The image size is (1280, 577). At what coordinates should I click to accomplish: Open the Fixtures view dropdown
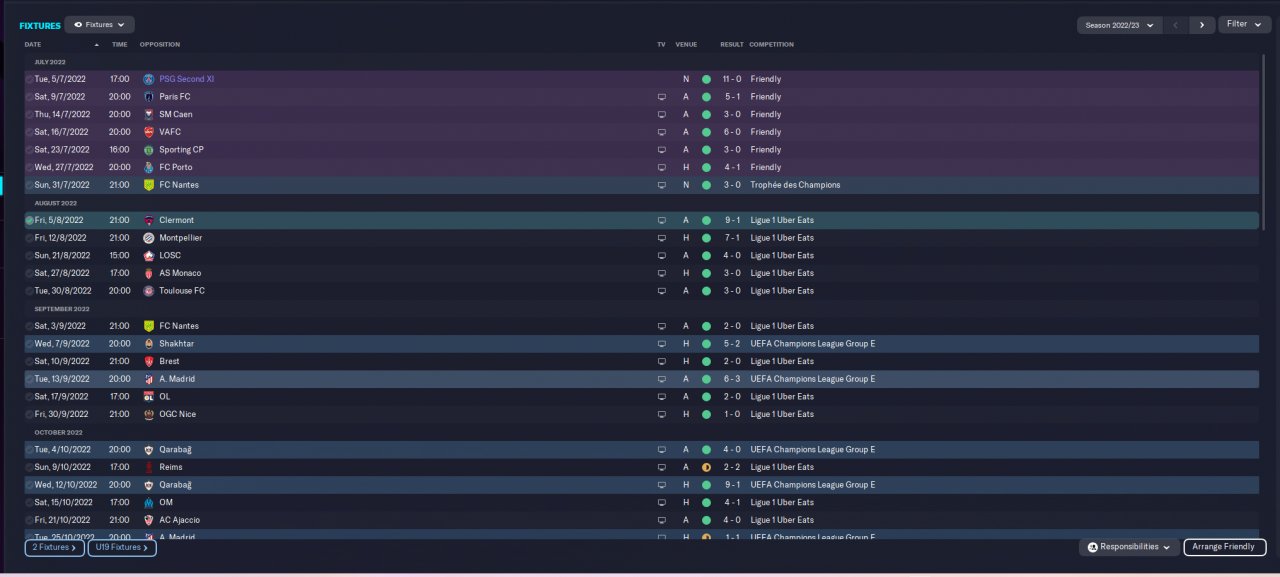click(x=100, y=25)
